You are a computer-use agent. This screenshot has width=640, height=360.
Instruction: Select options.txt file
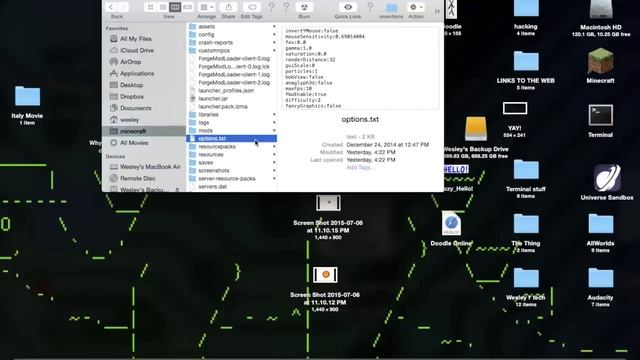(231, 138)
